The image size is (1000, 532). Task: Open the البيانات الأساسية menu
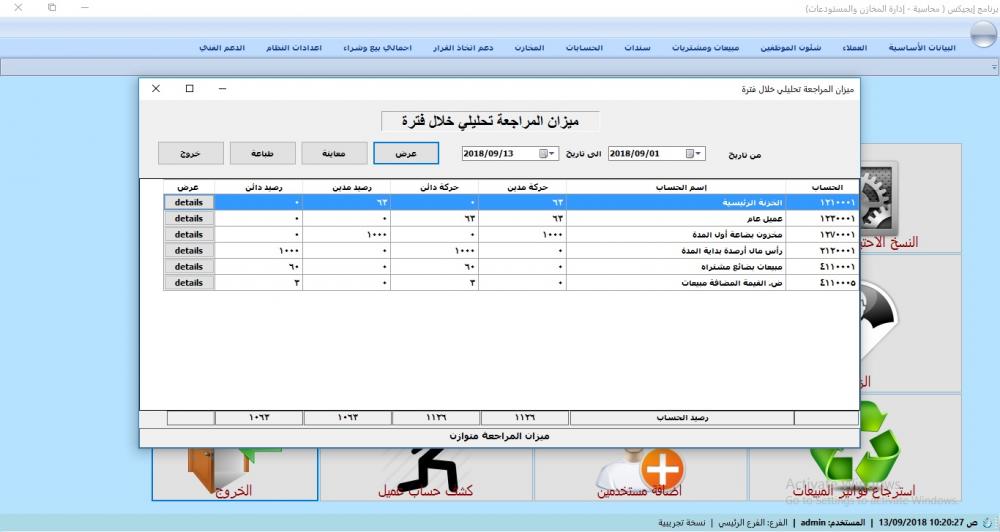(922, 48)
